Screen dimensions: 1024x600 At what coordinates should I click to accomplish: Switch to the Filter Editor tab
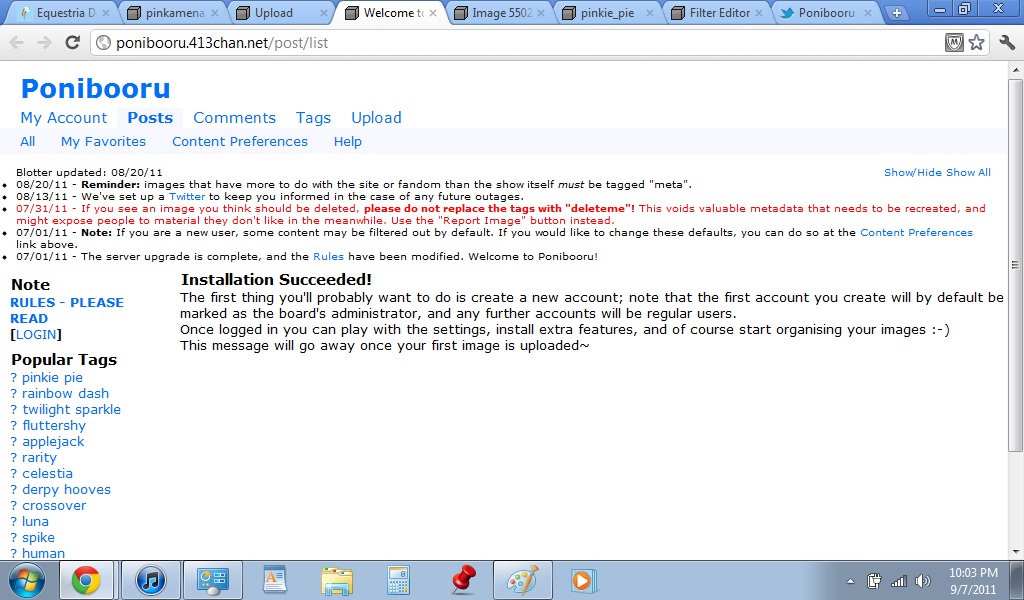(718, 12)
